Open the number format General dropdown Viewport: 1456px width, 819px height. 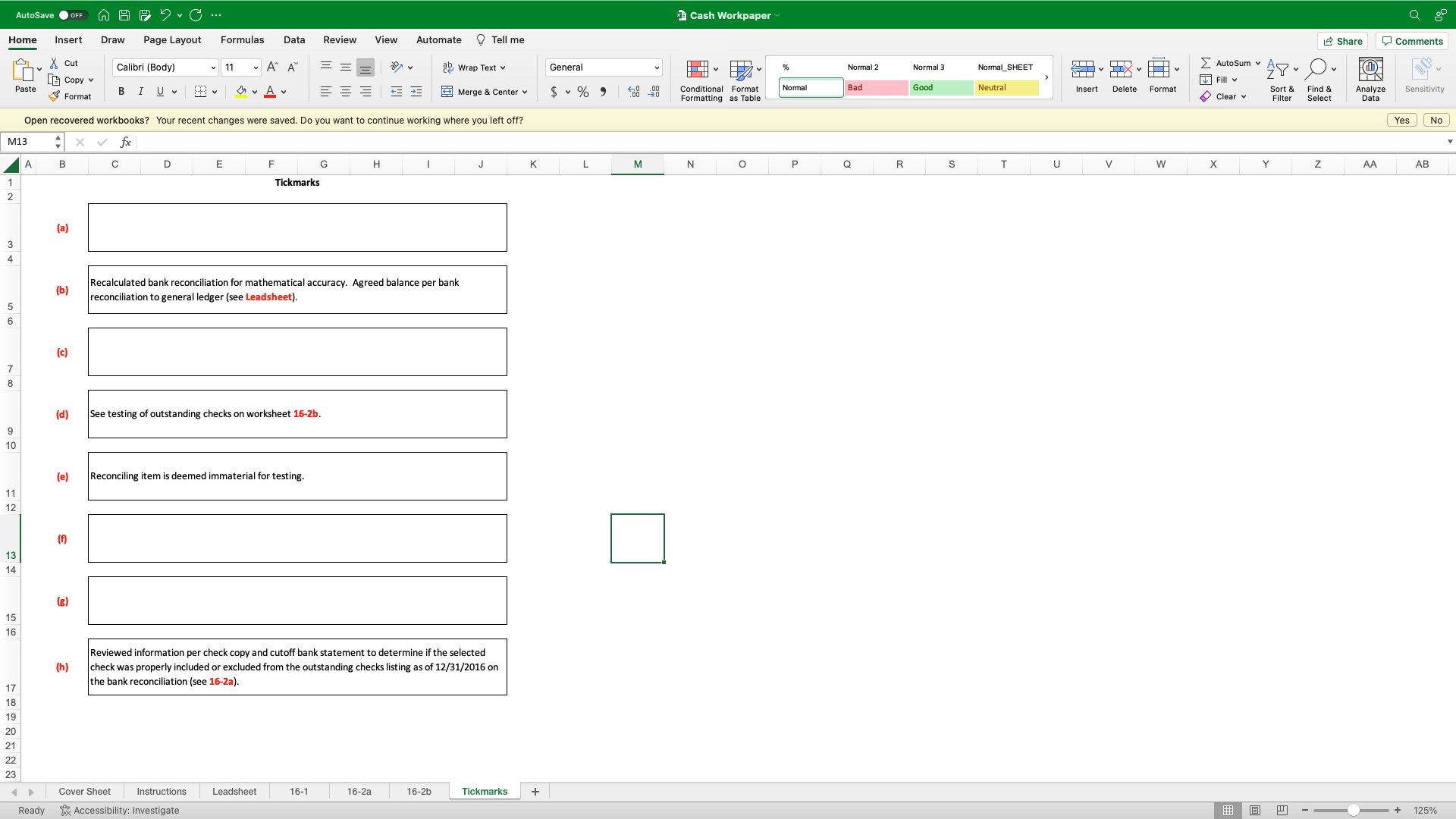click(657, 67)
